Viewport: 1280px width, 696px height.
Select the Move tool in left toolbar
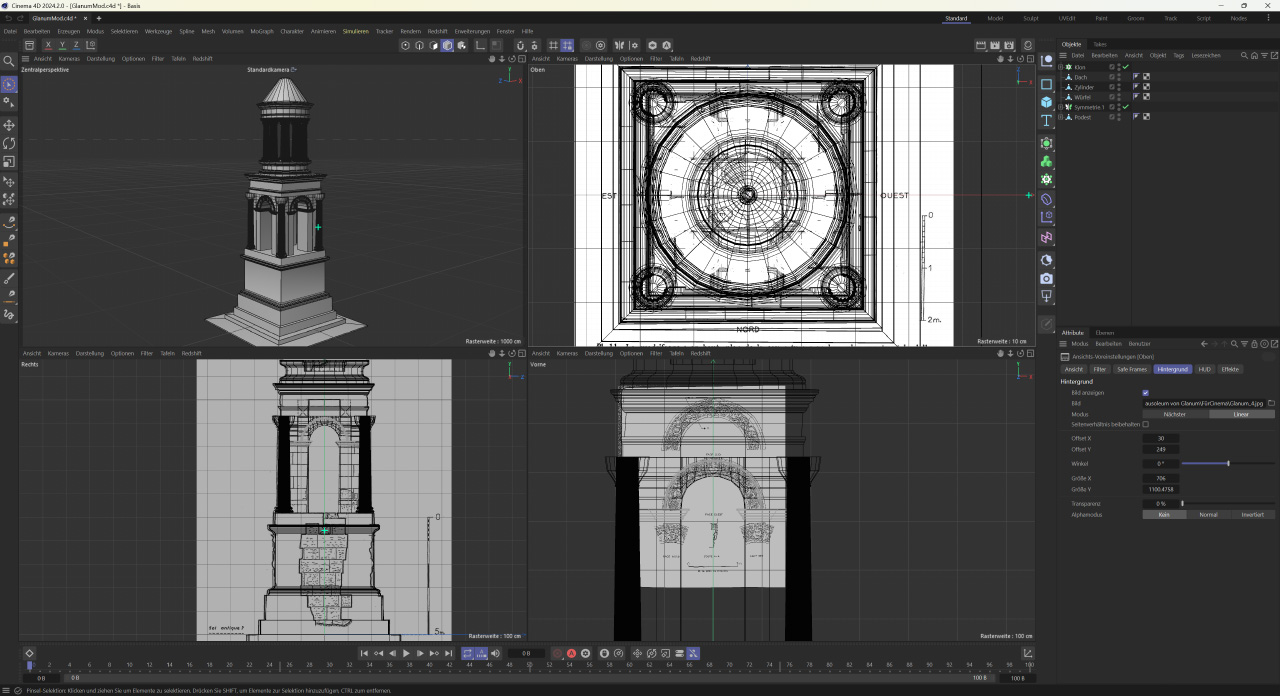9,125
